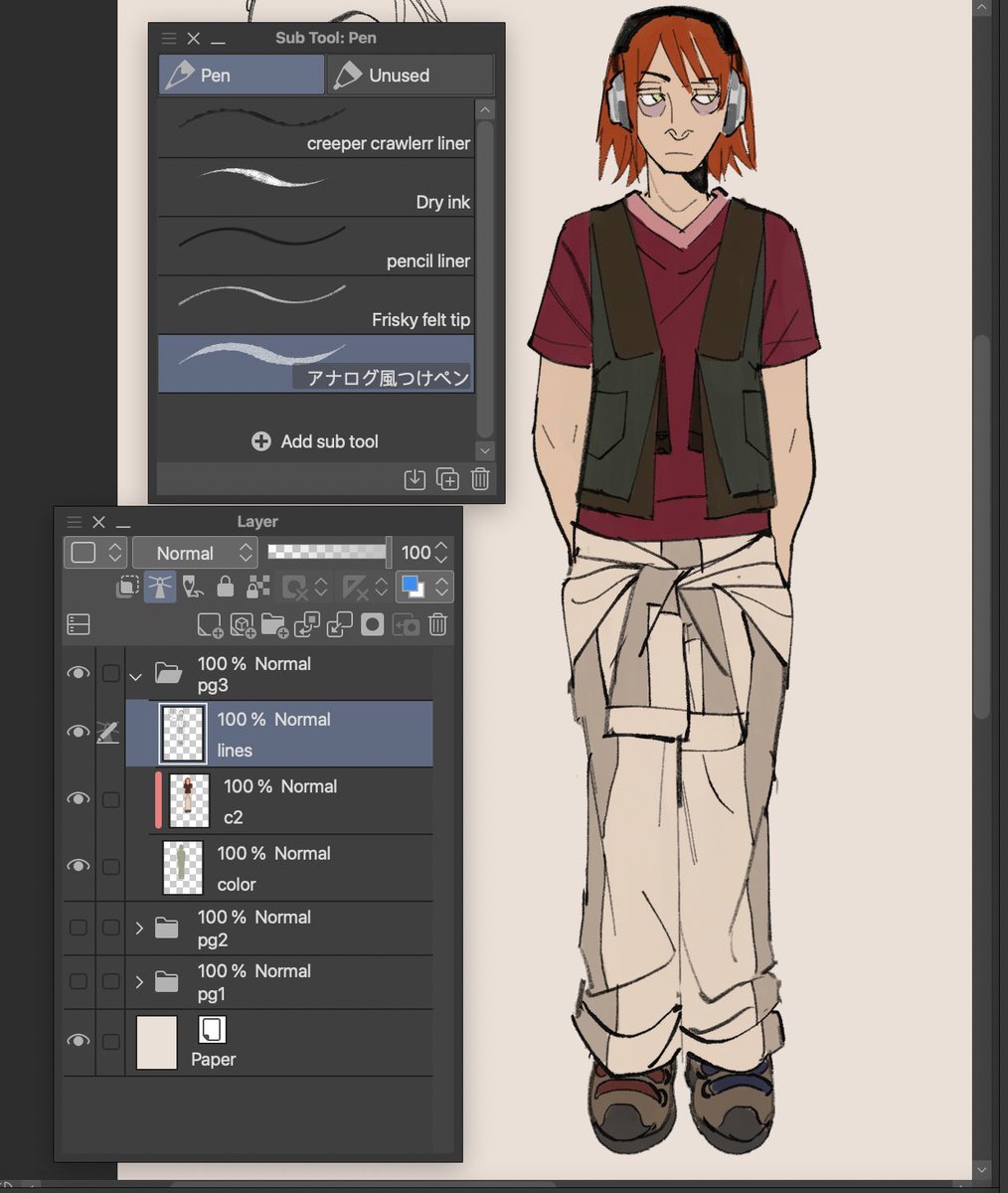Click Add sub tool
The height and width of the screenshot is (1193, 1008).
[x=315, y=441]
